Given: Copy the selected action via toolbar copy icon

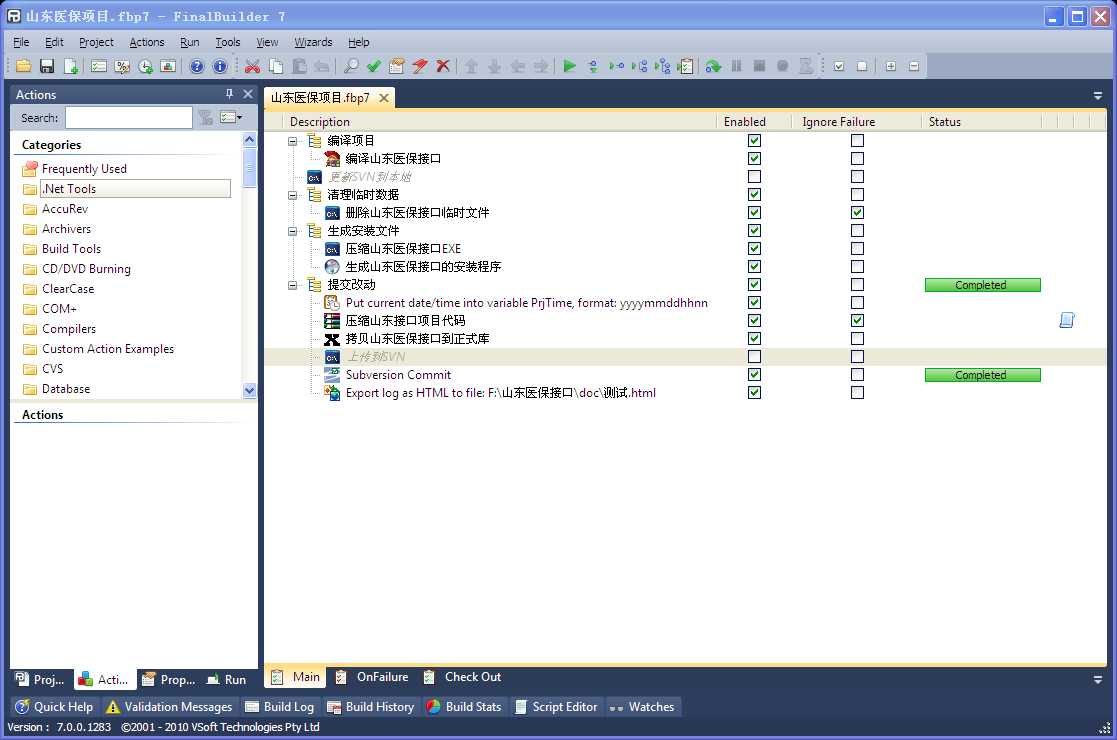Looking at the screenshot, I should pyautogui.click(x=276, y=66).
